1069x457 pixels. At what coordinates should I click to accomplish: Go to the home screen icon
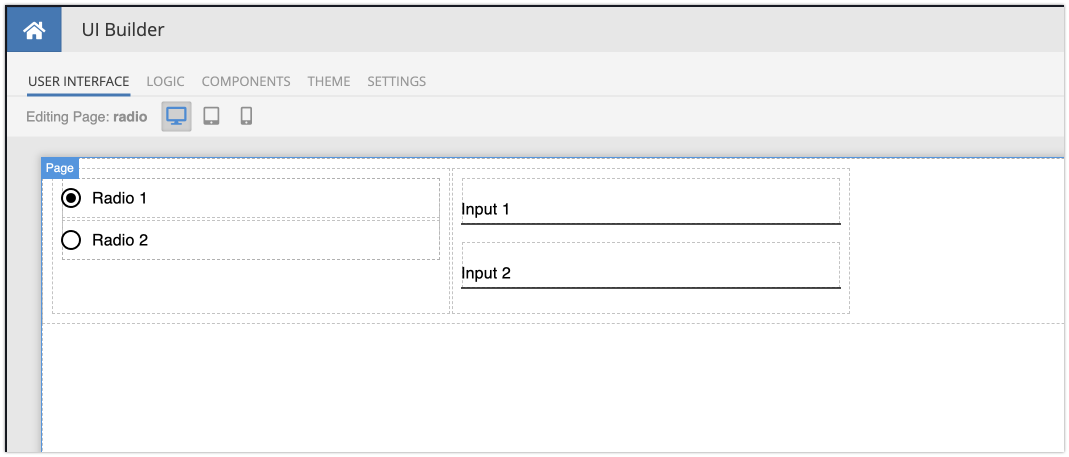coord(34,30)
